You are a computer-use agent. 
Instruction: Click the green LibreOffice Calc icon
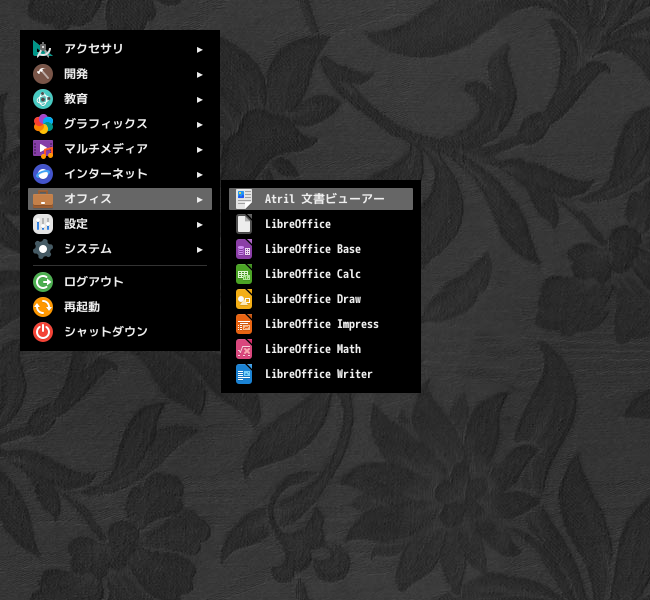pyautogui.click(x=244, y=274)
